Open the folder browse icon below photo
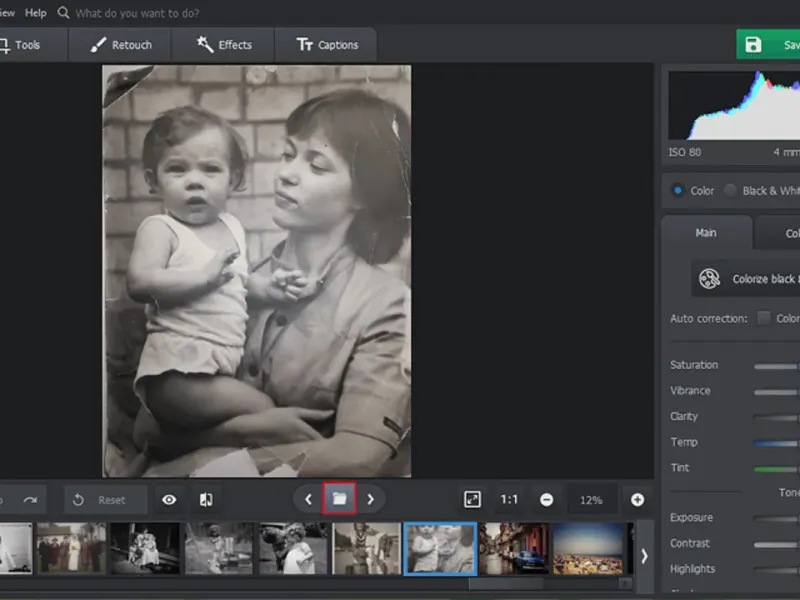Screen dimensions: 800x600 (339, 499)
